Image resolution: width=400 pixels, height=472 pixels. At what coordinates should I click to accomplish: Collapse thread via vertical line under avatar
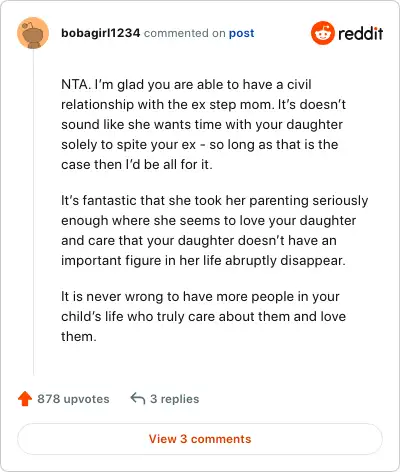pyautogui.click(x=33, y=212)
